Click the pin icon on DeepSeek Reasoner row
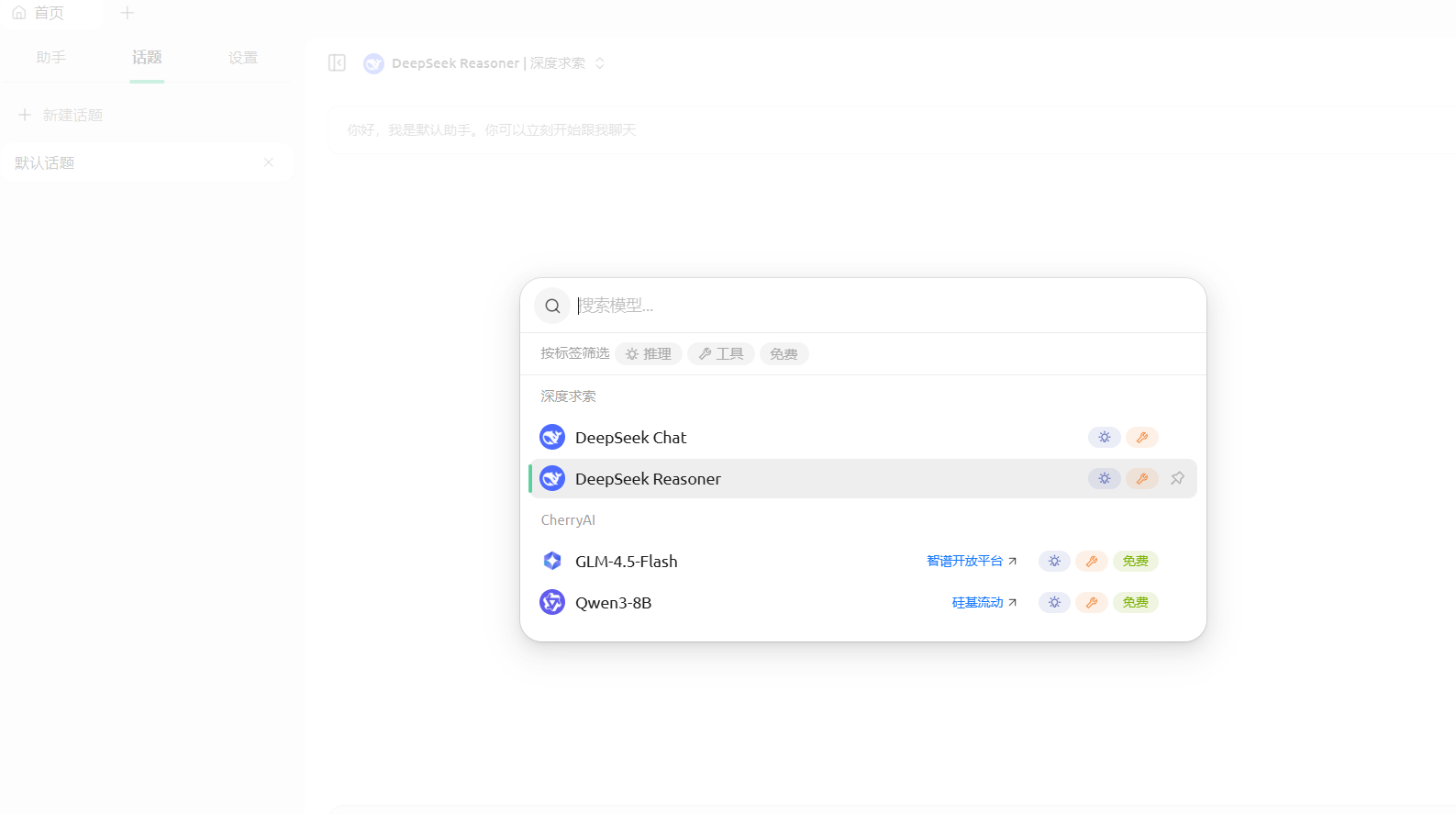 [x=1177, y=478]
